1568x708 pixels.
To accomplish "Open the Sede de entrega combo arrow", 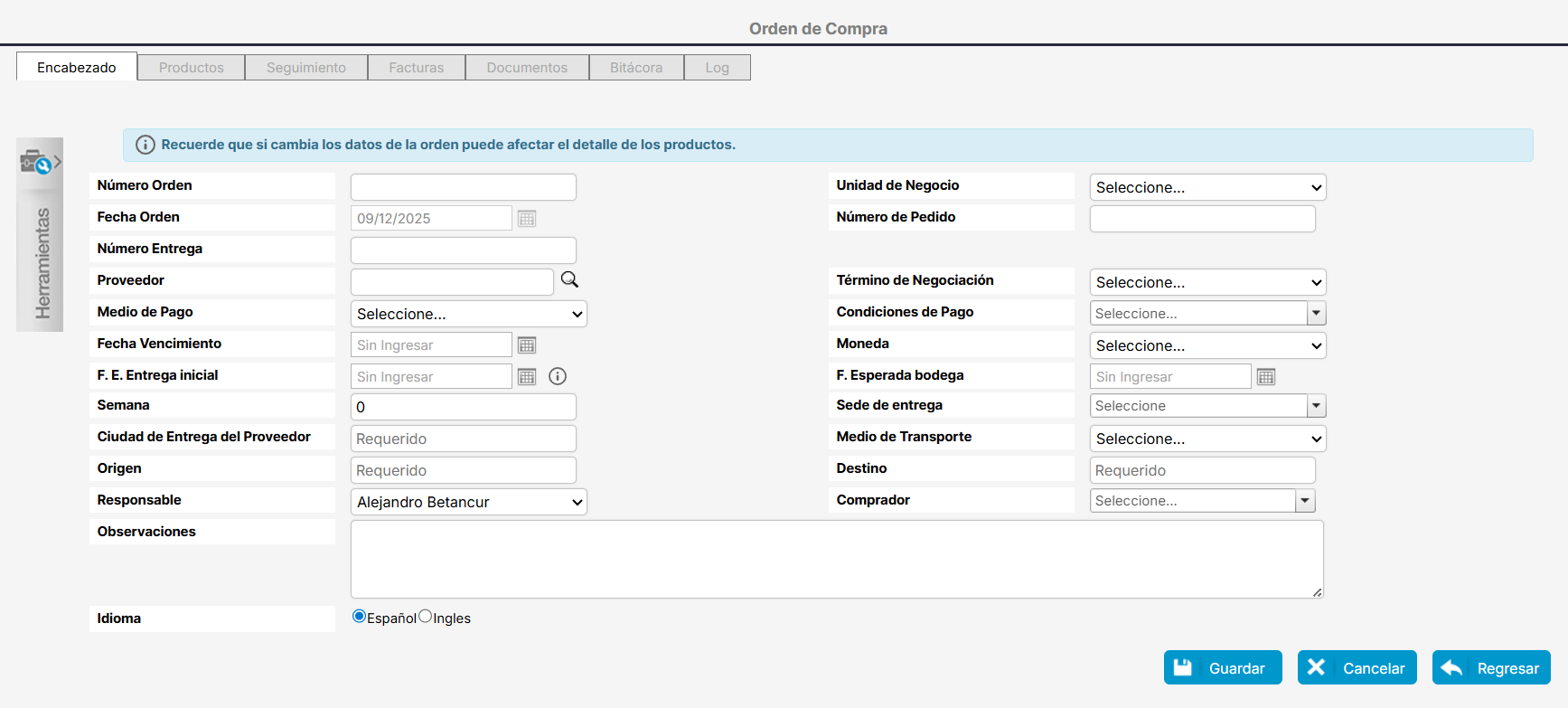I will 1316,407.
